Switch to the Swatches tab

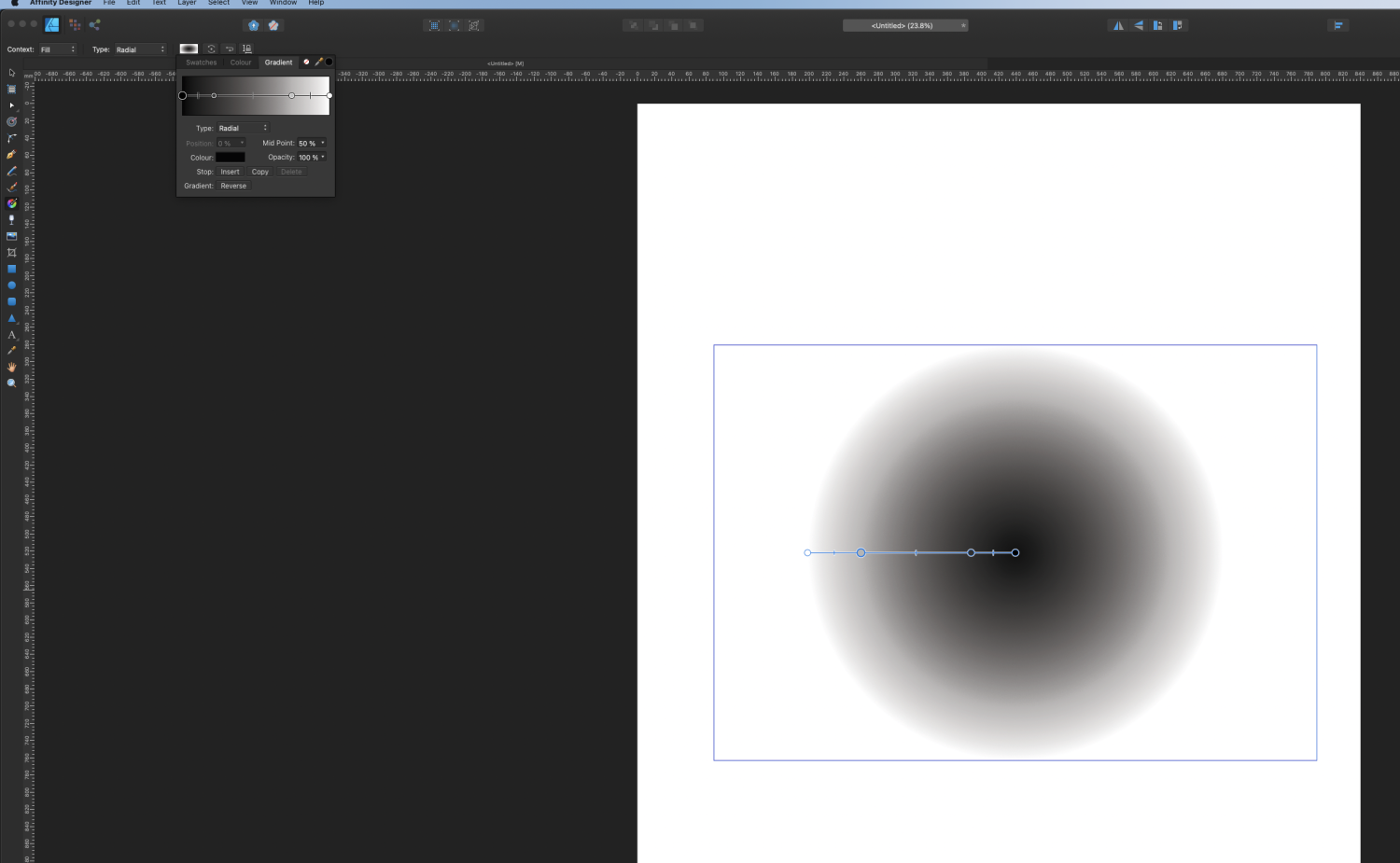(x=201, y=62)
